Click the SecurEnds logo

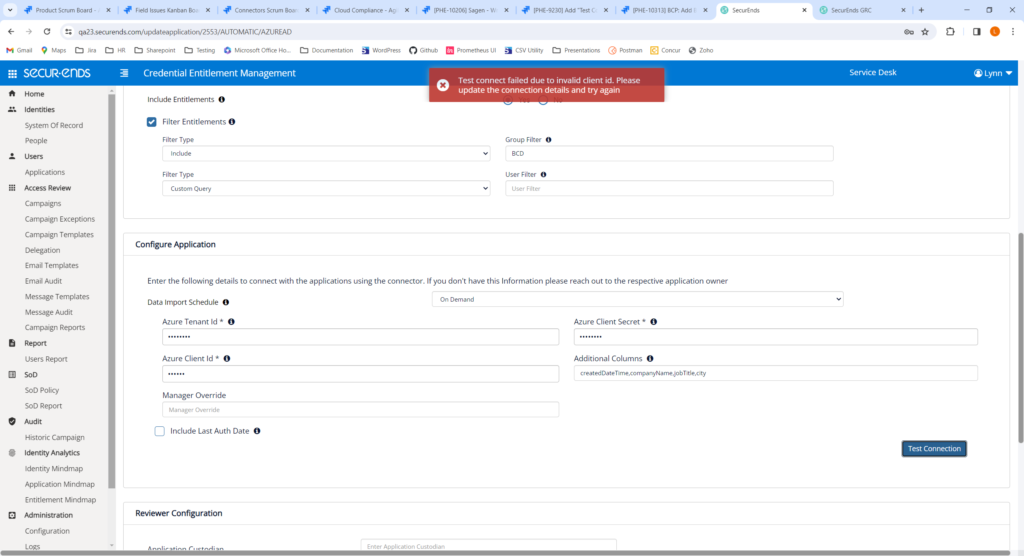pyautogui.click(x=57, y=73)
